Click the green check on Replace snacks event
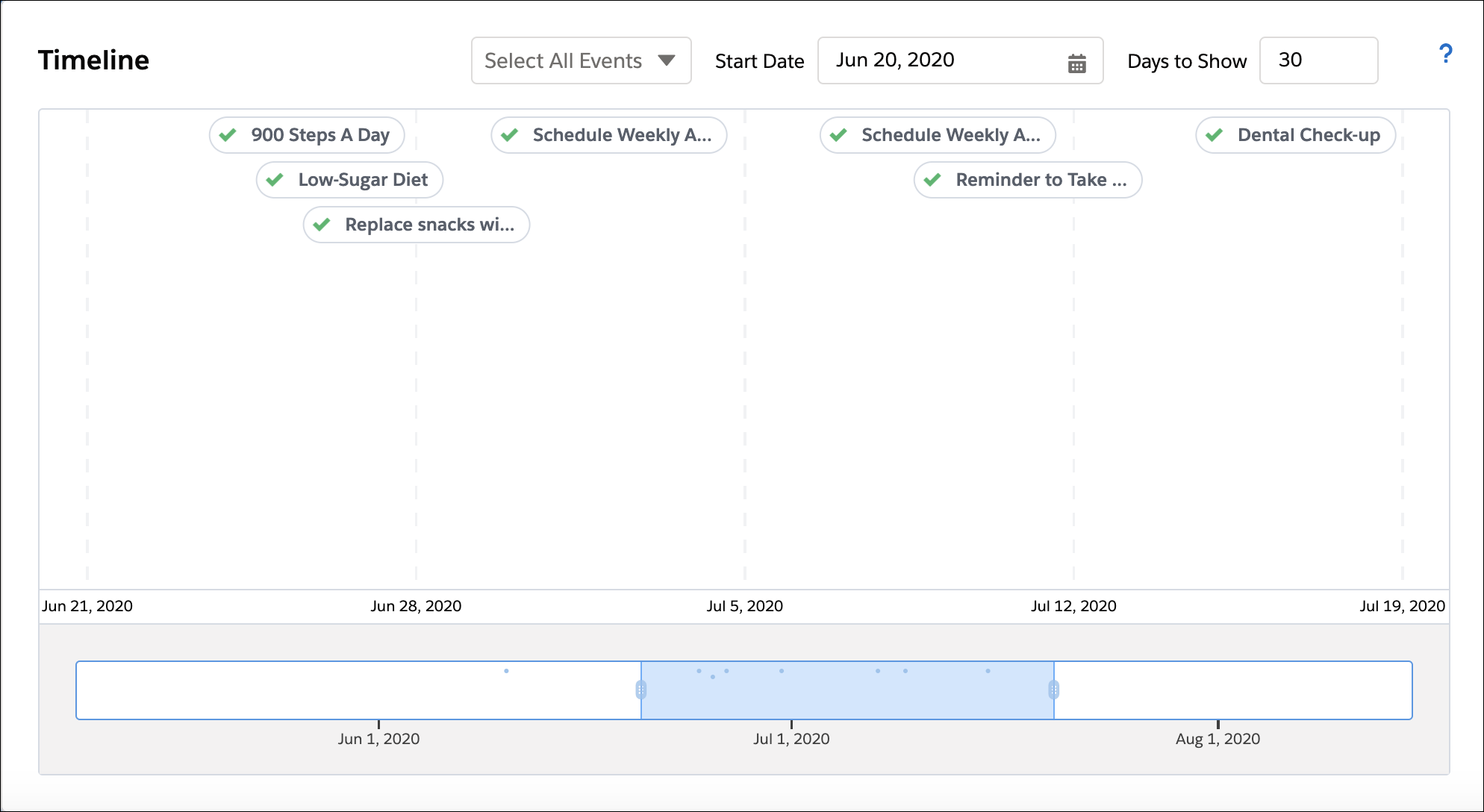The image size is (1484, 812). tap(322, 225)
